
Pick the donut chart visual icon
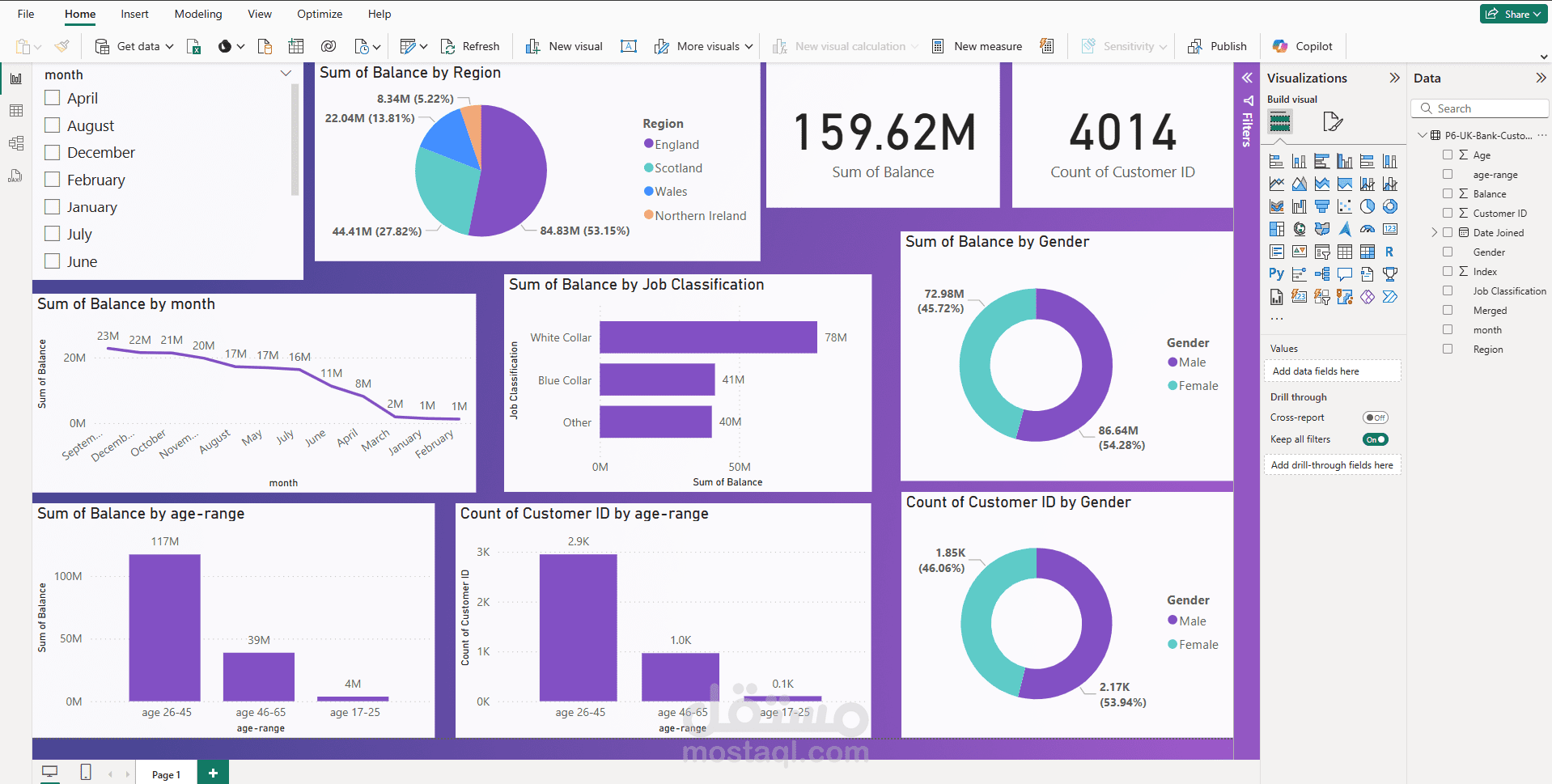(x=1390, y=206)
